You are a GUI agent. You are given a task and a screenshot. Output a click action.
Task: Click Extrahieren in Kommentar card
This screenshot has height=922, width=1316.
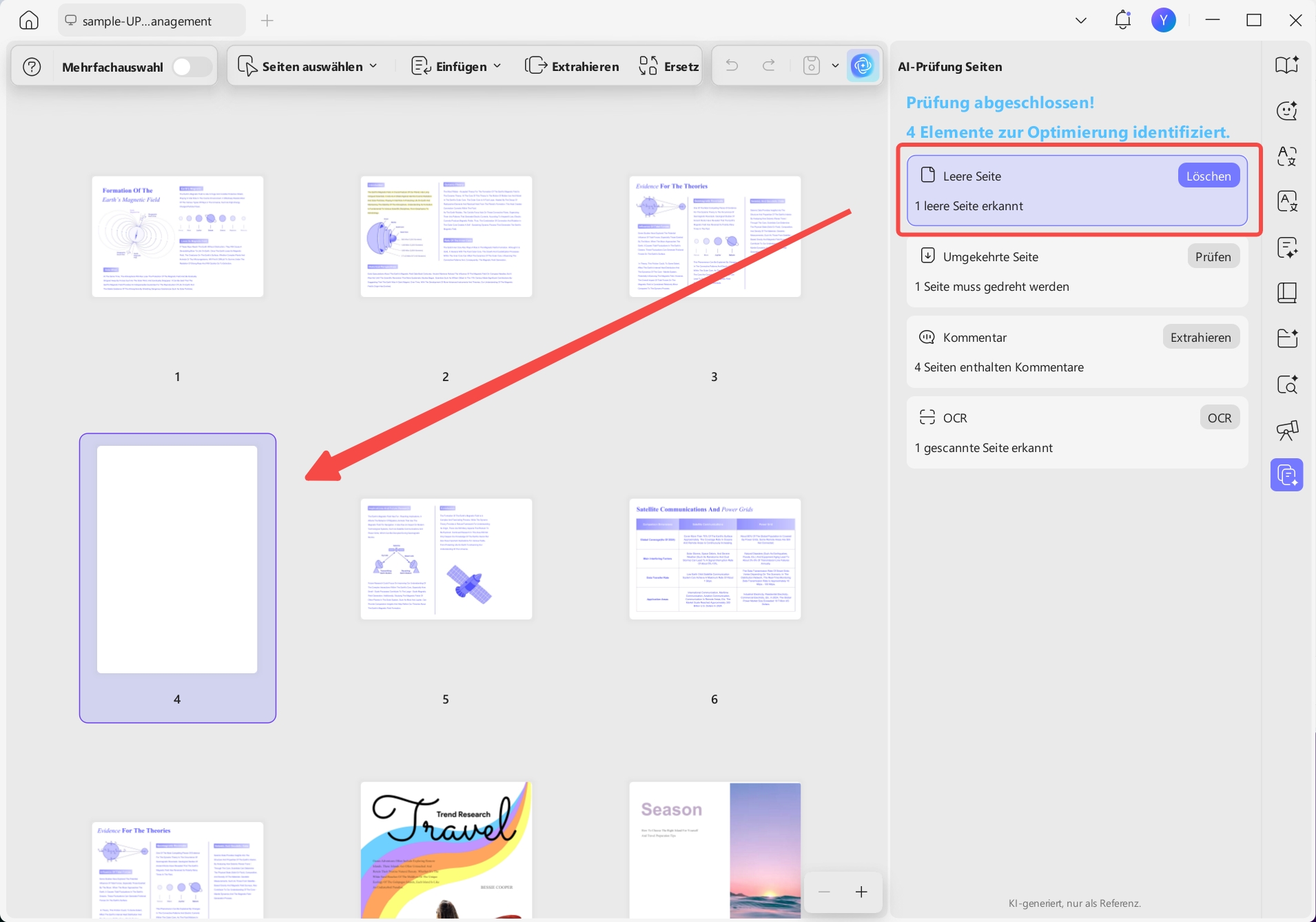pos(1200,337)
